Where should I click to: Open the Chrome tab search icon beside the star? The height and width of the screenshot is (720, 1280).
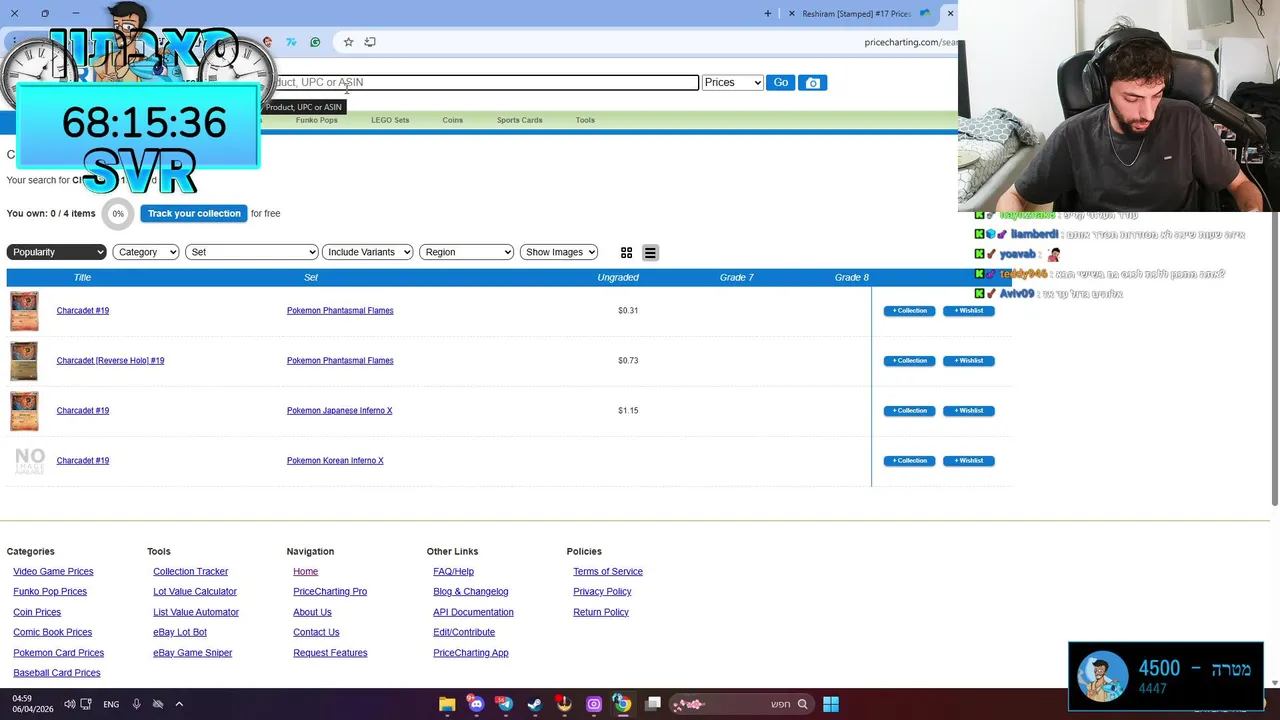(370, 42)
